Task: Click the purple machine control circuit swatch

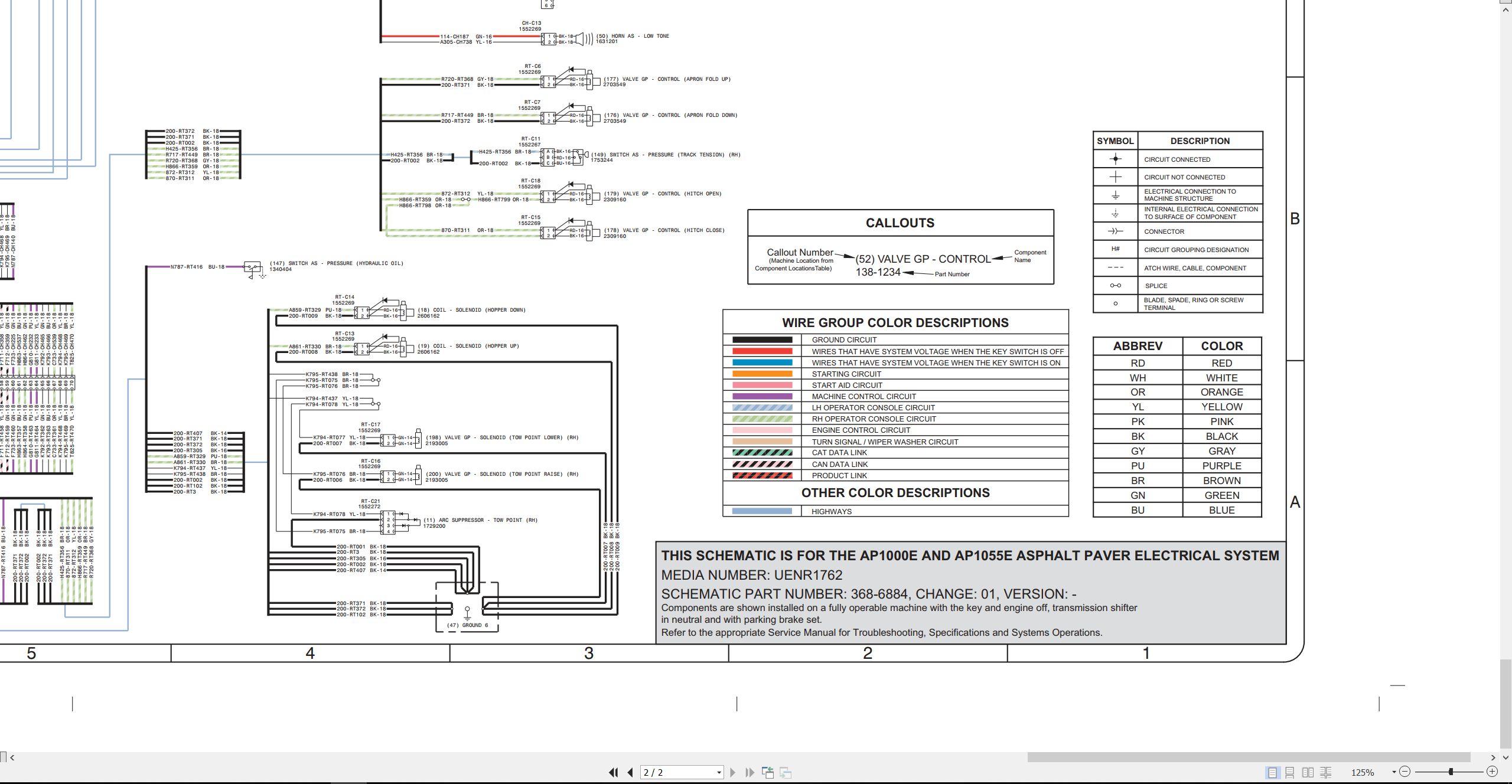Action: [762, 396]
